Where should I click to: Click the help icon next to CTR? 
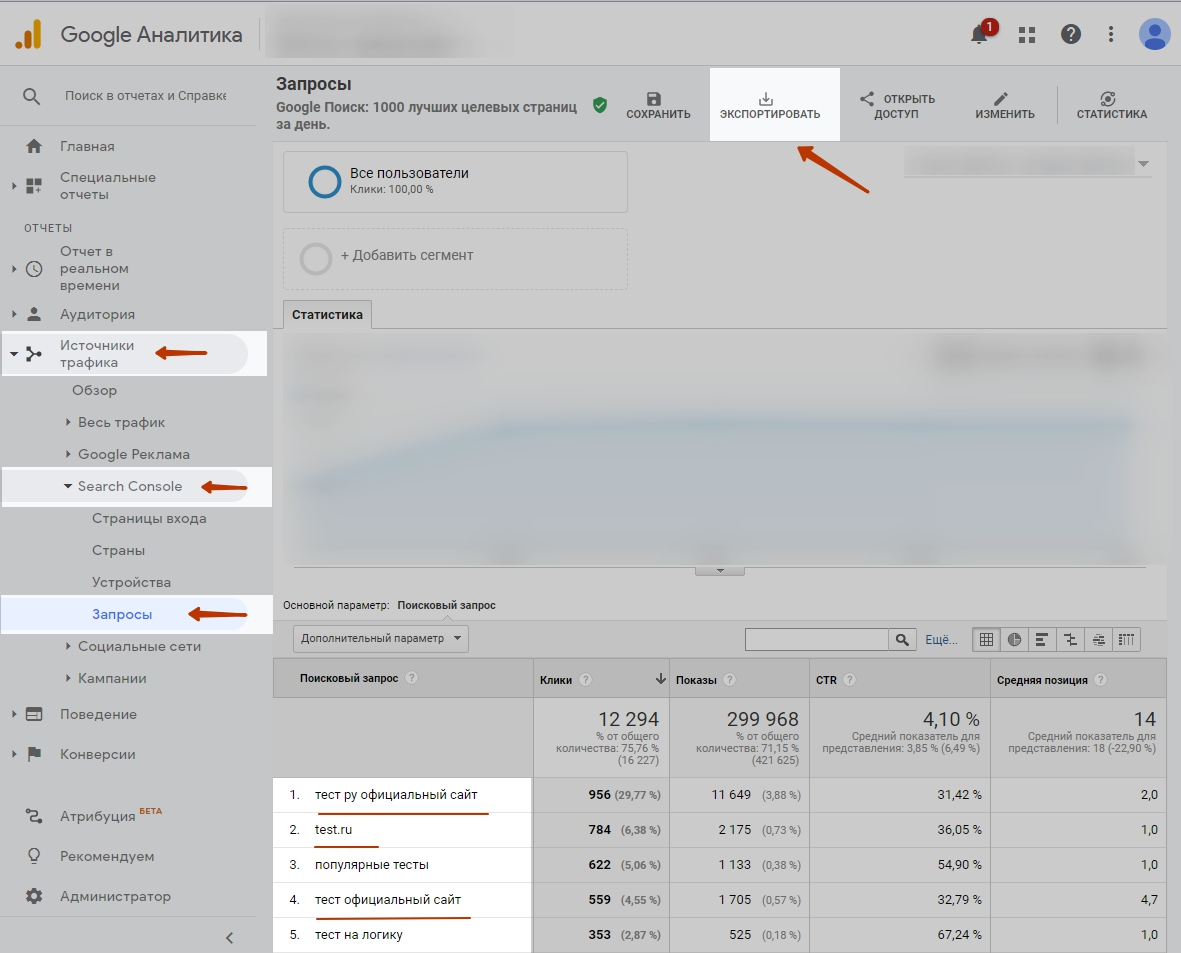(850, 680)
